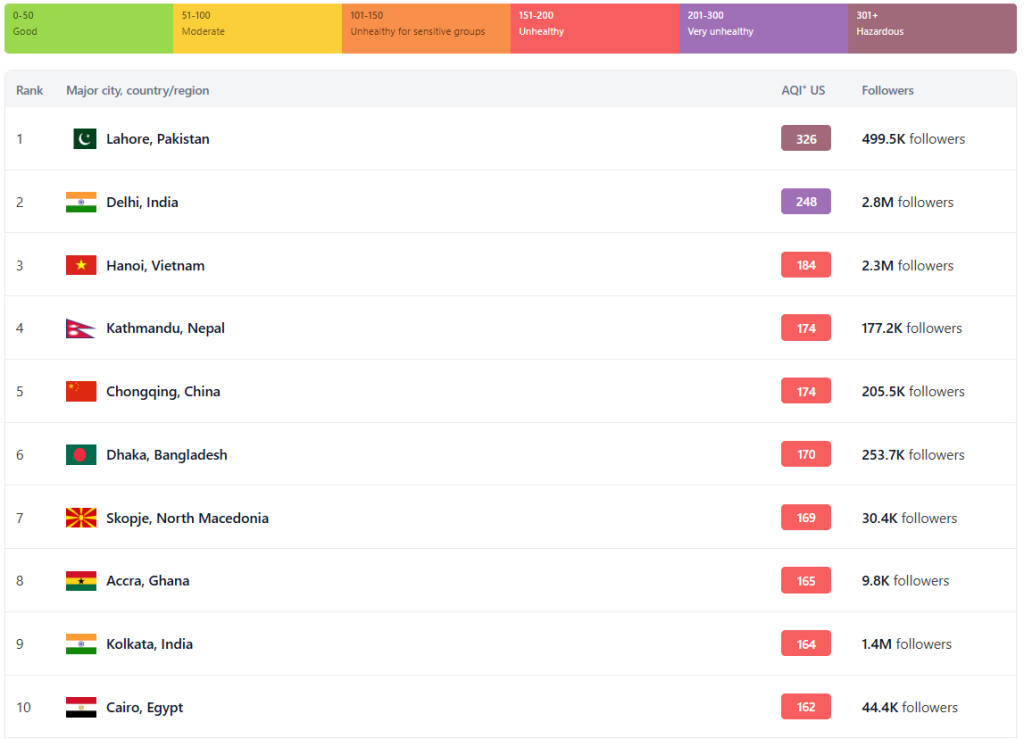Click Lahore's 326 AQI badge
Viewport: 1024px width, 739px height.
(x=806, y=139)
